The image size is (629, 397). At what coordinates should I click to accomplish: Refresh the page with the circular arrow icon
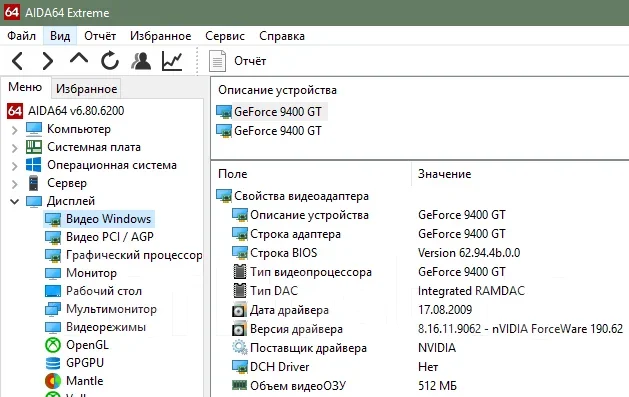coord(110,61)
